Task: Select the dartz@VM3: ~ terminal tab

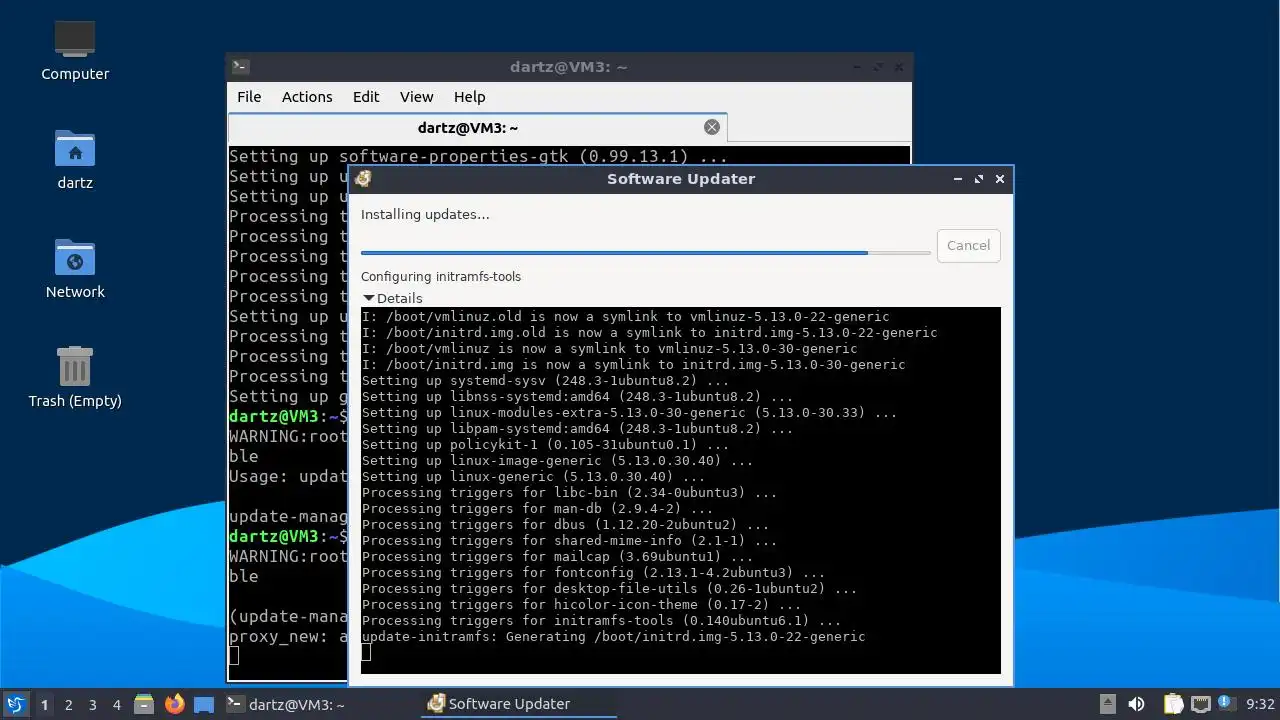Action: [478, 127]
